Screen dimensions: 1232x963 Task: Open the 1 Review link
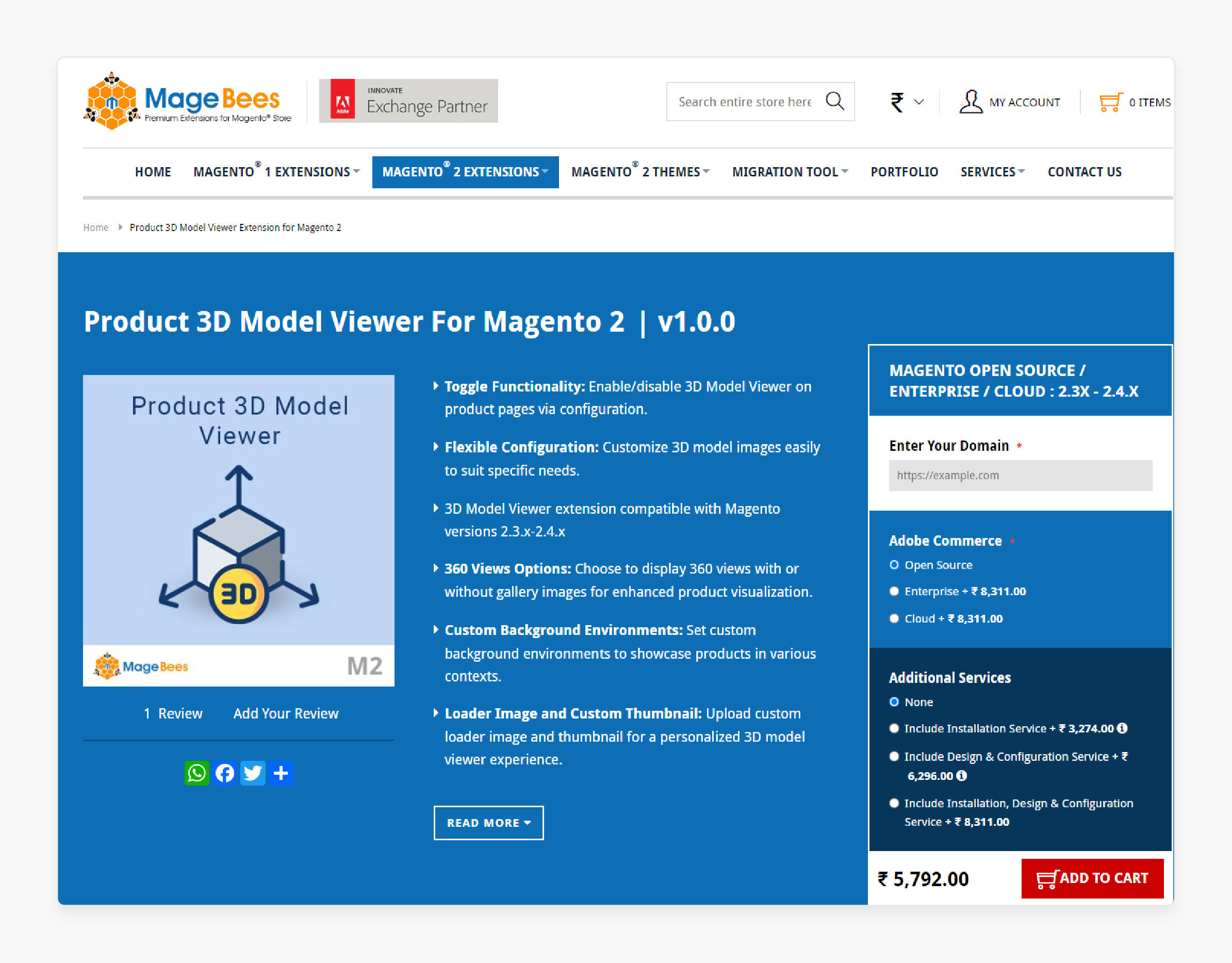click(173, 714)
